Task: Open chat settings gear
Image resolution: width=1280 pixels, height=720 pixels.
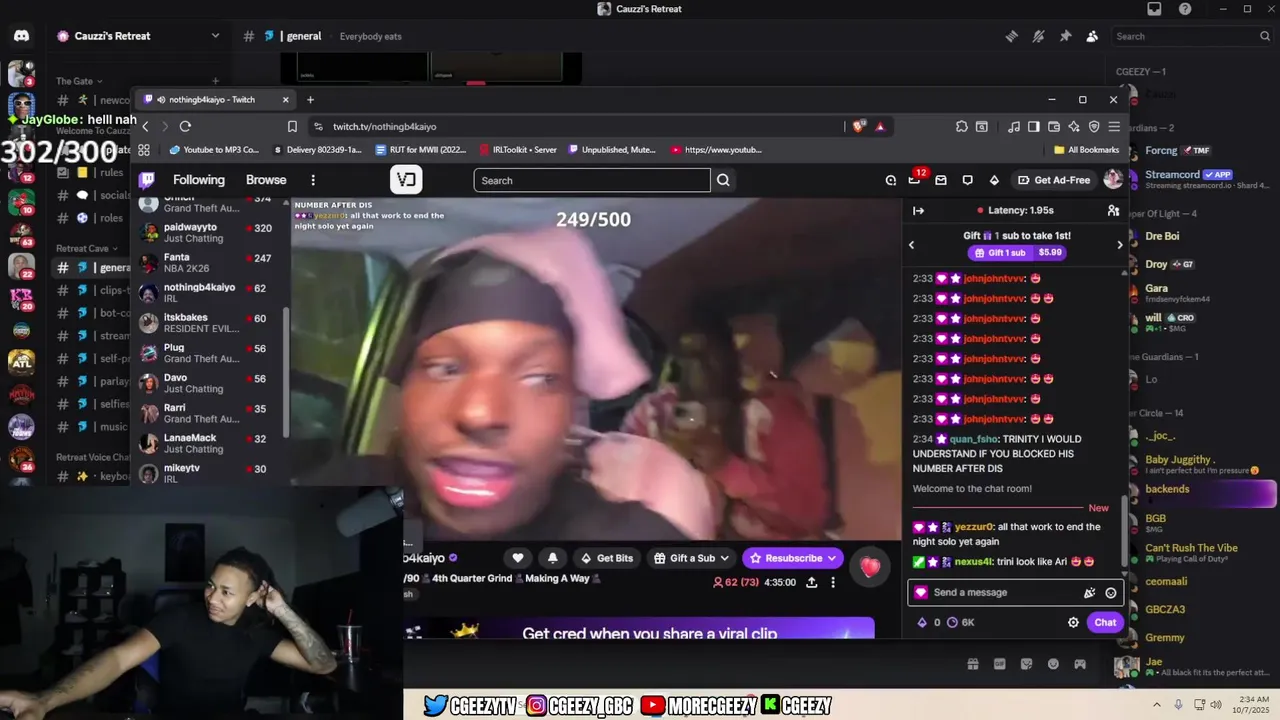Action: 1073,622
